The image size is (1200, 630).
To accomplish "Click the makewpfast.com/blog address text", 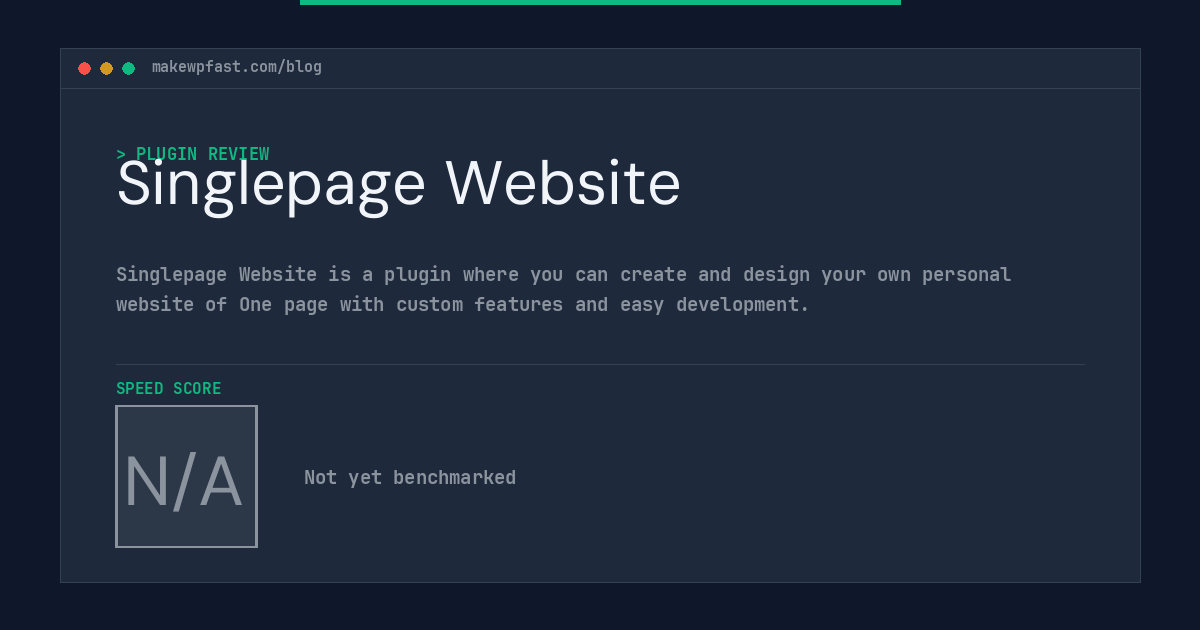I will point(237,67).
